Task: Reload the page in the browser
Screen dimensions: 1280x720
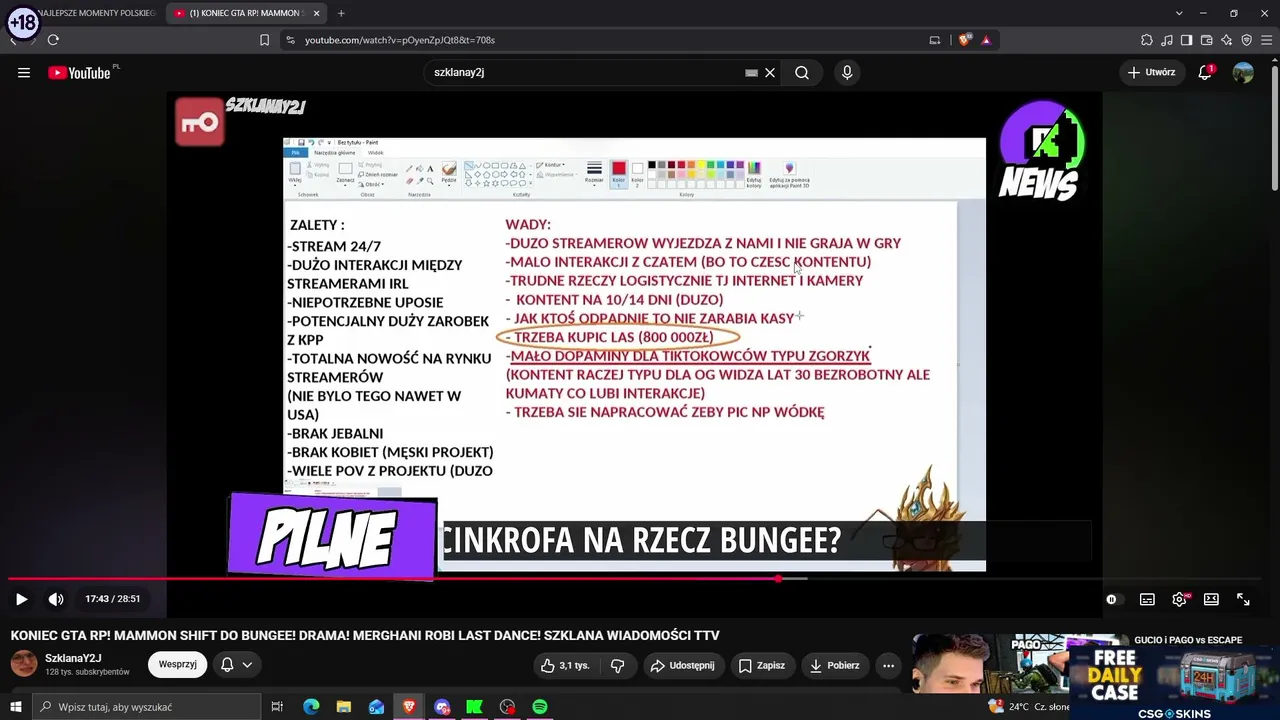Action: pos(53,40)
